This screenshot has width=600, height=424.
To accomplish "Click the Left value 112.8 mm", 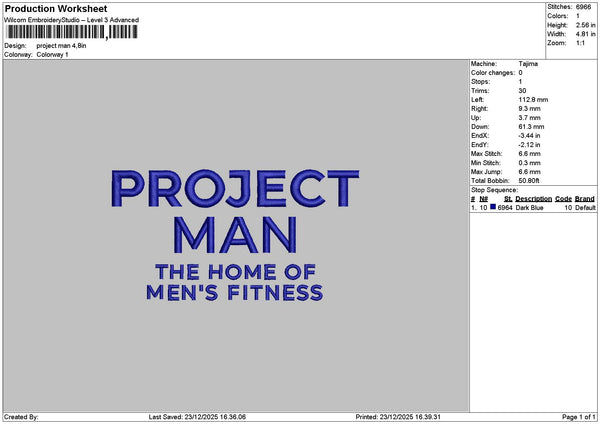I will click(x=533, y=99).
